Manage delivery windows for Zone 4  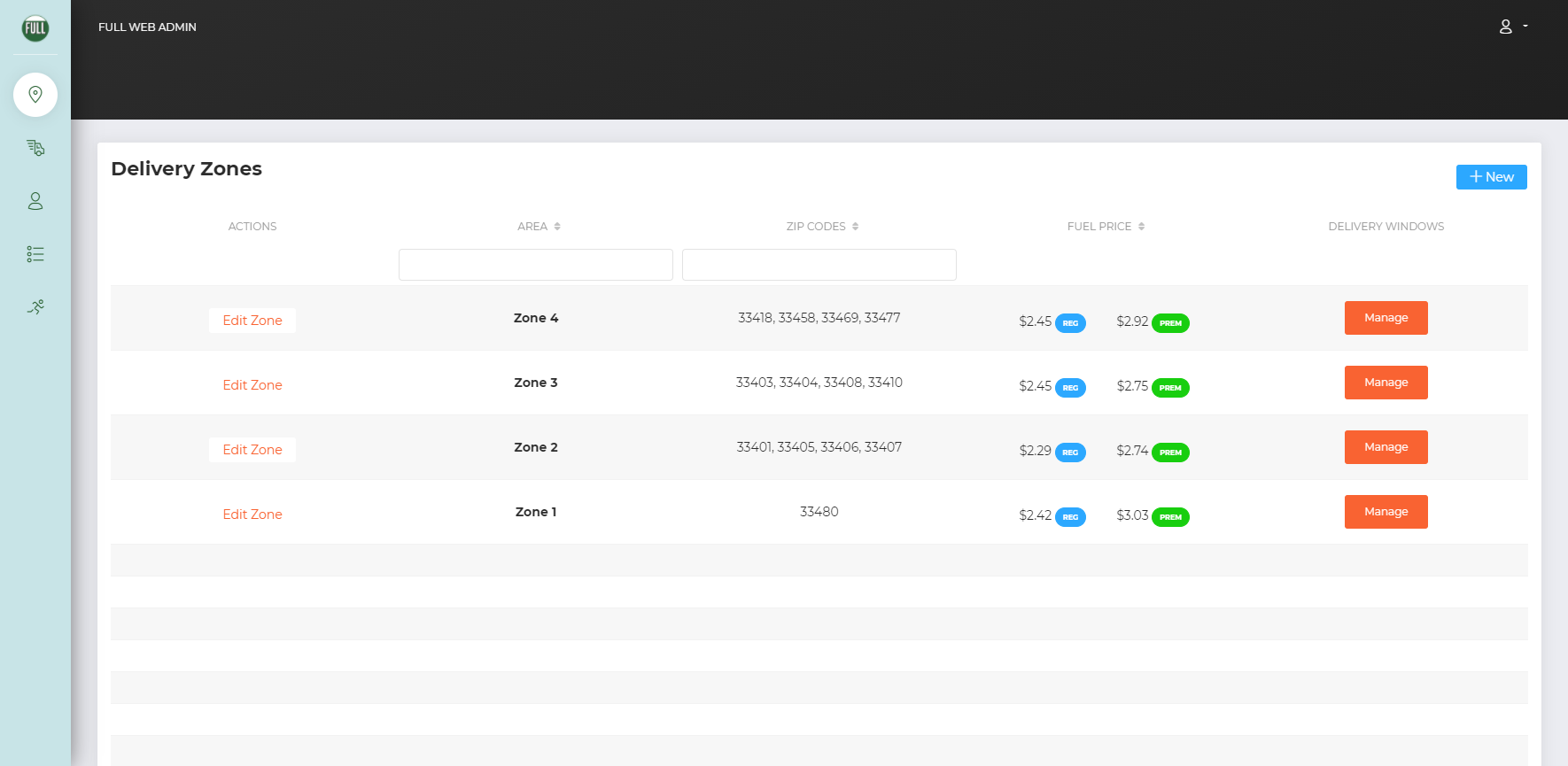(1386, 318)
